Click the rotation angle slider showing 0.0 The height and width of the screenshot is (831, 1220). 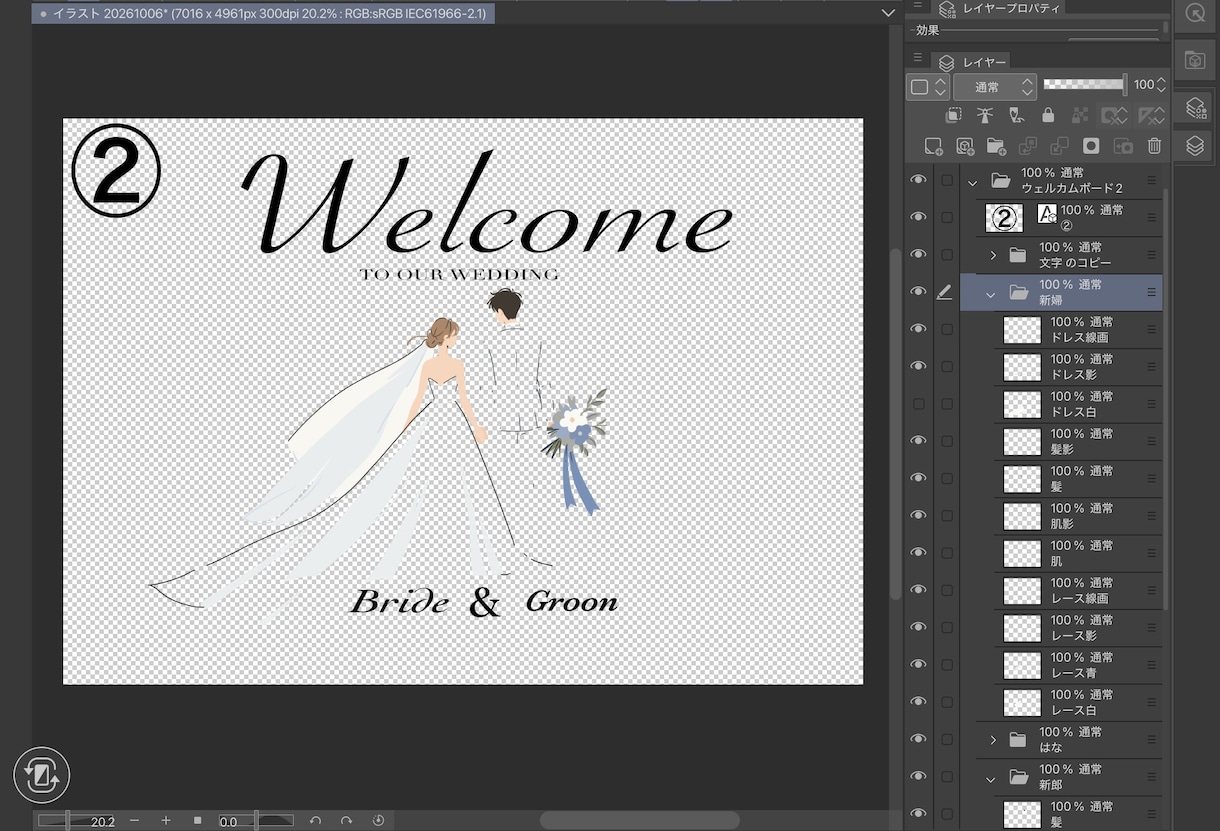coord(255,821)
